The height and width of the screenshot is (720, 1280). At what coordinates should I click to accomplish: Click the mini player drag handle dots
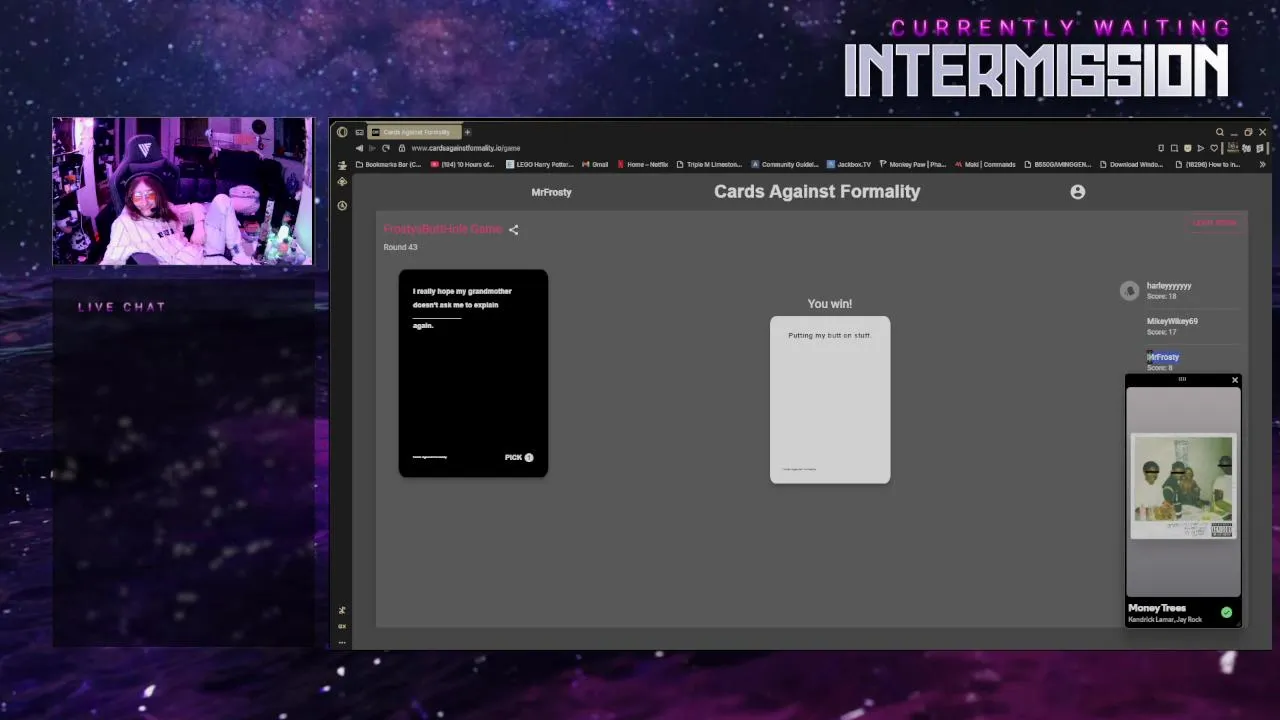pos(1182,379)
